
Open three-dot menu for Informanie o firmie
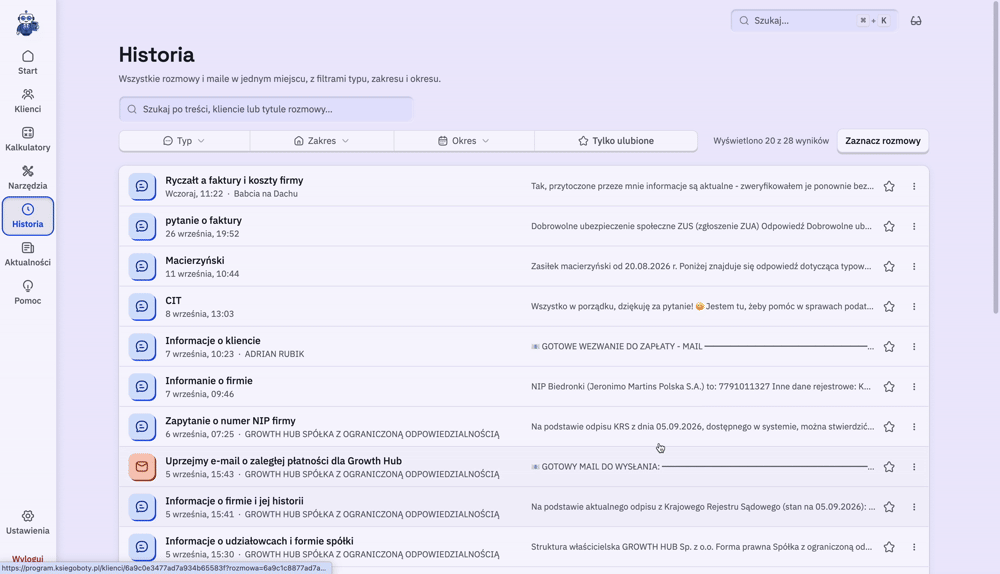pyautogui.click(x=914, y=386)
